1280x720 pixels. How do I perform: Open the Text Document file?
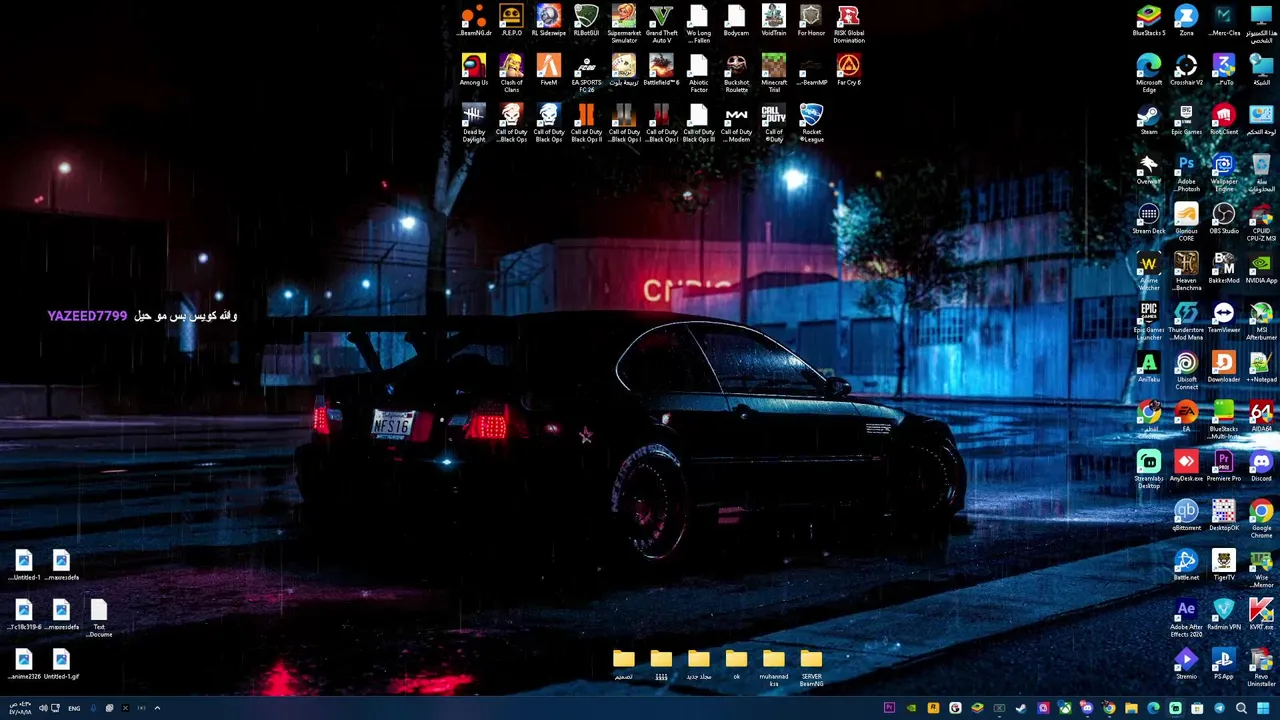98,619
